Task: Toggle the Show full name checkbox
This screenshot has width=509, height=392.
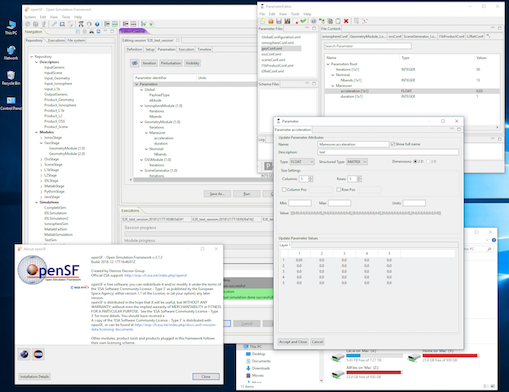Action: pyautogui.click(x=393, y=144)
